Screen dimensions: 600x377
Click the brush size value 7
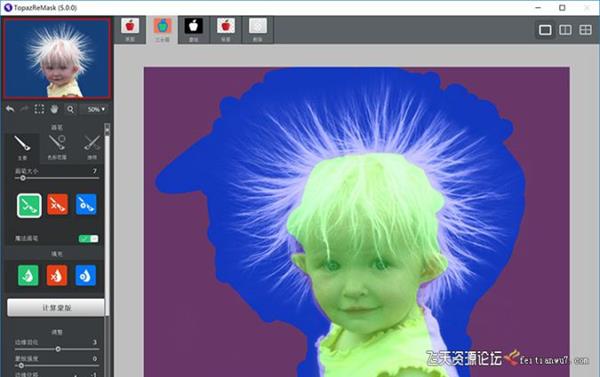[x=95, y=171]
